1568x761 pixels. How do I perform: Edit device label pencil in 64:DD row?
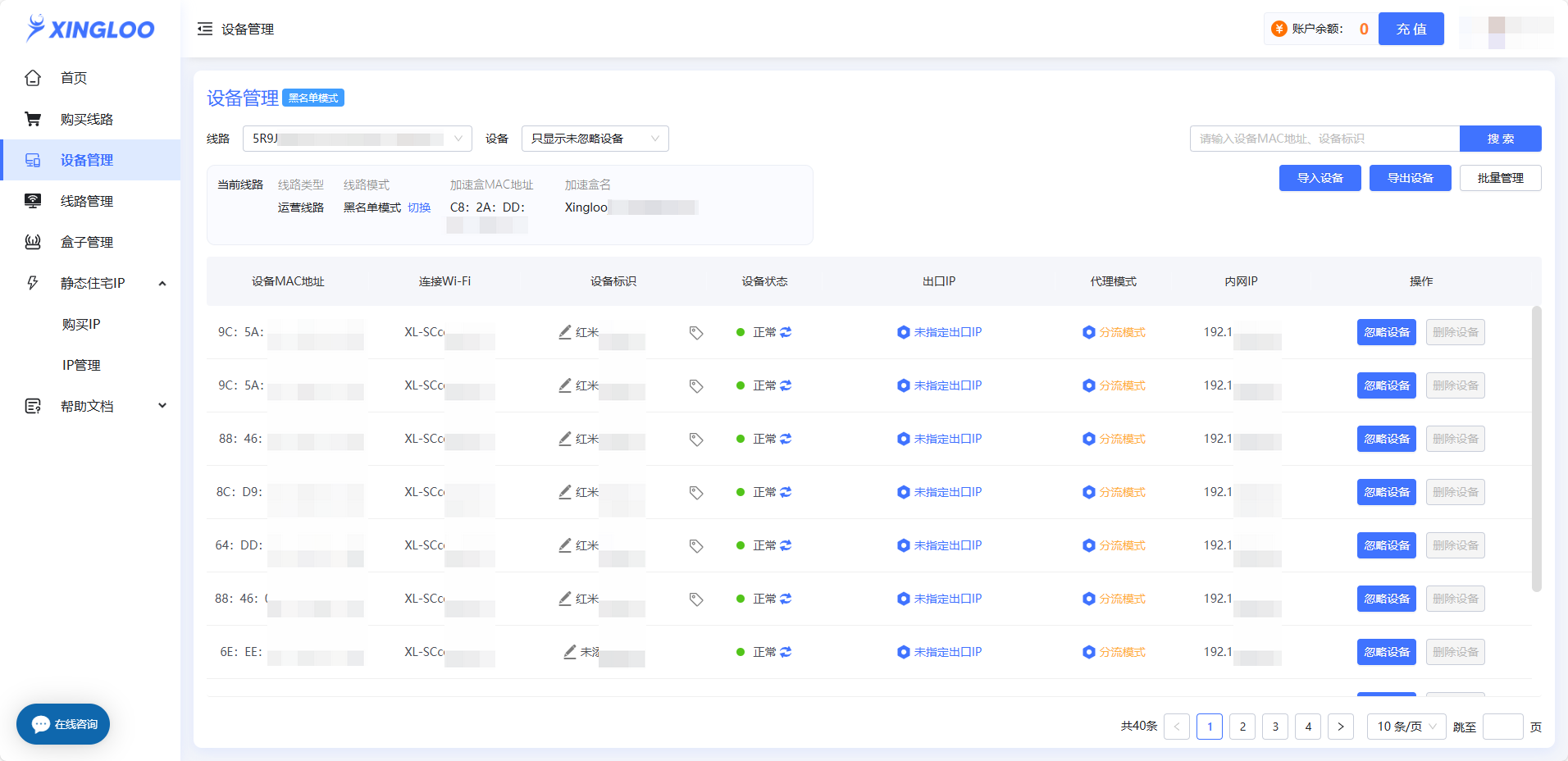point(565,545)
